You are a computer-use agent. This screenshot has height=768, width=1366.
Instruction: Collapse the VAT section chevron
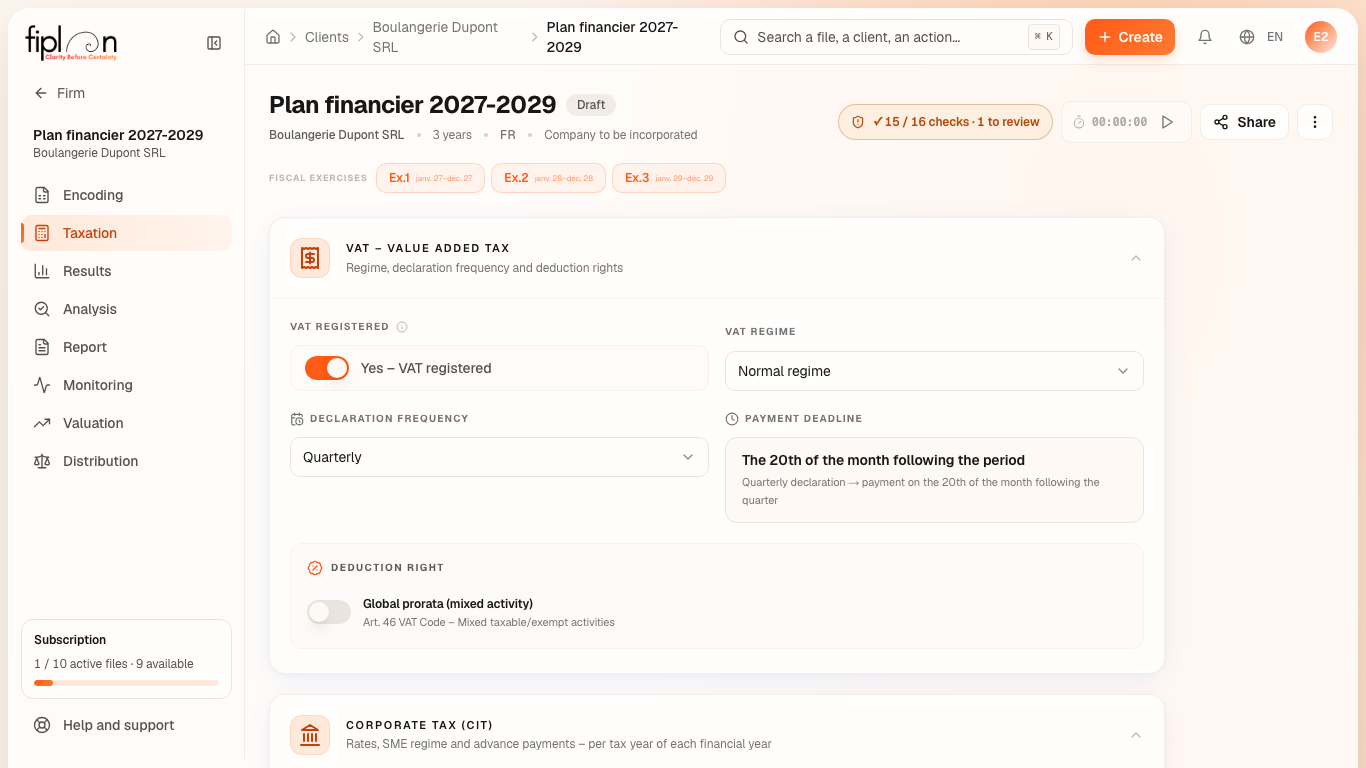tap(1136, 258)
